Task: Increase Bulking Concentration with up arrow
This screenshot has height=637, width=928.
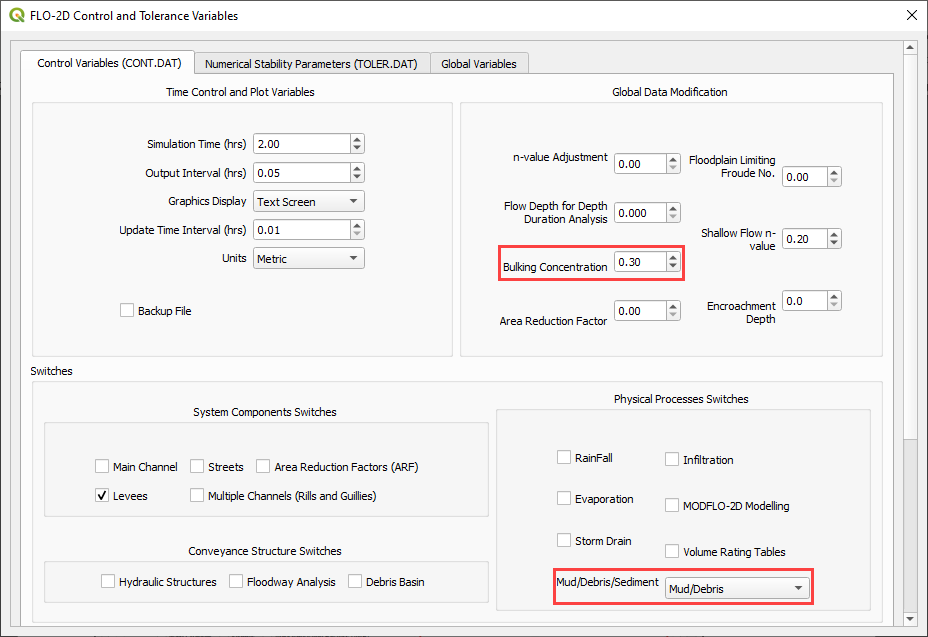Action: pyautogui.click(x=673, y=258)
